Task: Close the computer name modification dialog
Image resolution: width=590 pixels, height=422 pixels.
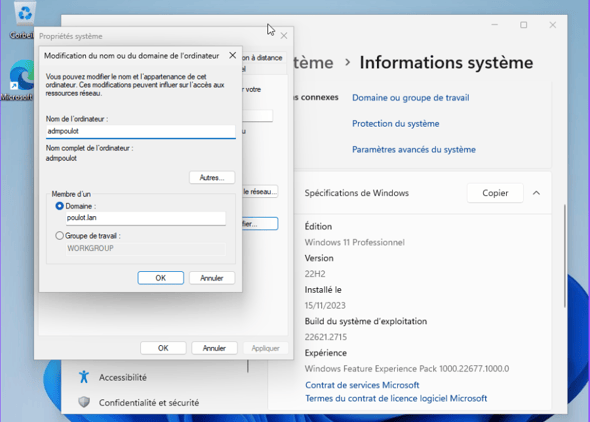Action: point(233,55)
